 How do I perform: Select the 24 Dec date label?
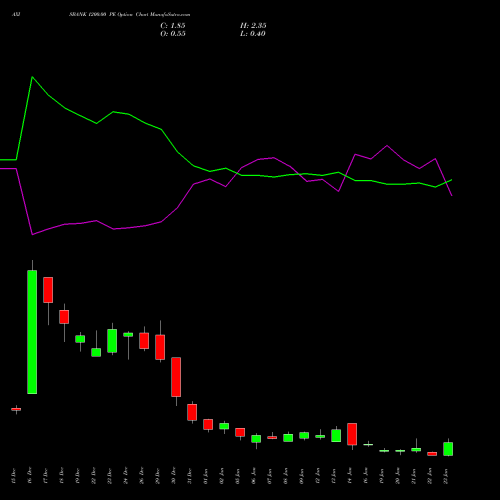tap(126, 476)
